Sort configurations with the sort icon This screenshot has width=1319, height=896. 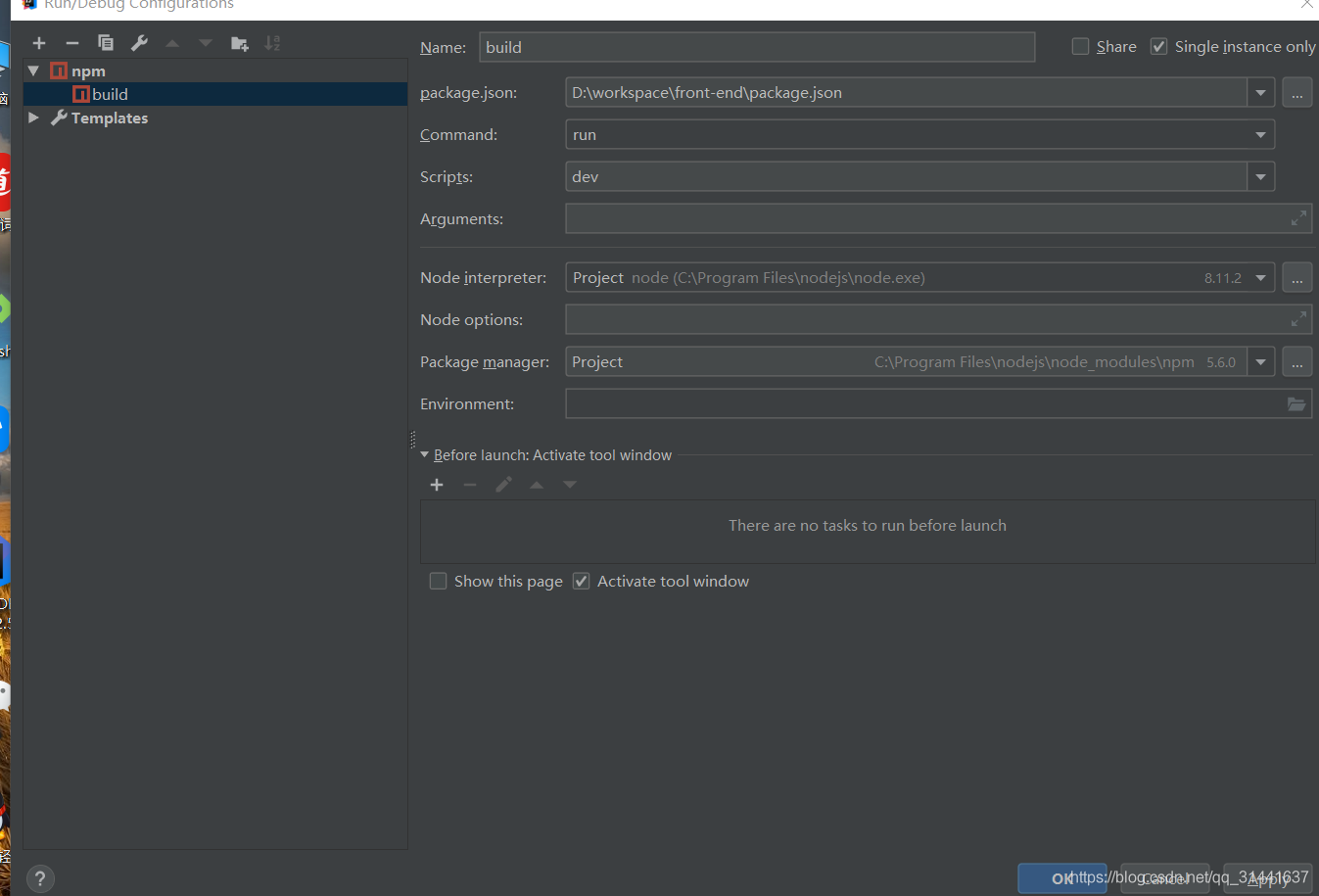pyautogui.click(x=271, y=43)
